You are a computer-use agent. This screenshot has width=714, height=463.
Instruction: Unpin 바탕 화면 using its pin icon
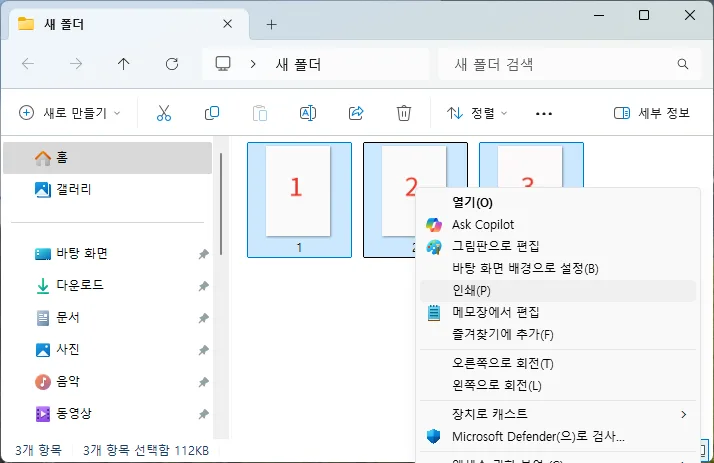[204, 254]
